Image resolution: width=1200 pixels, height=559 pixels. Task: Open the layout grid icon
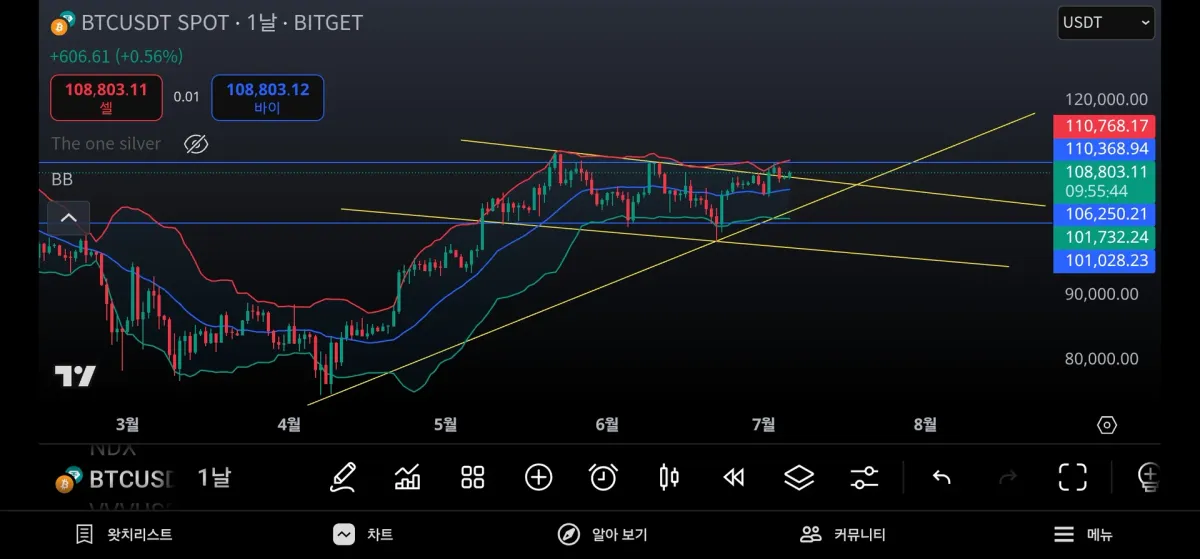point(473,477)
